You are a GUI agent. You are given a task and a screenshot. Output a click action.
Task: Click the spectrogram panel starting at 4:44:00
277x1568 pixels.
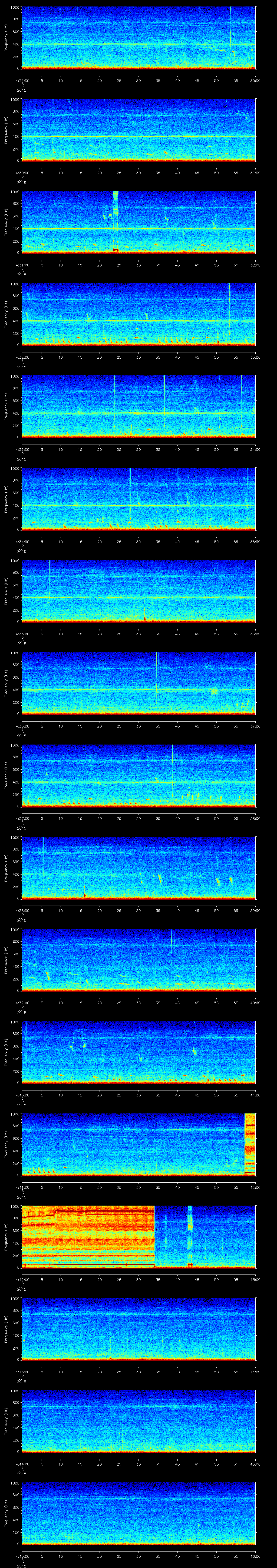pyautogui.click(x=139, y=1421)
